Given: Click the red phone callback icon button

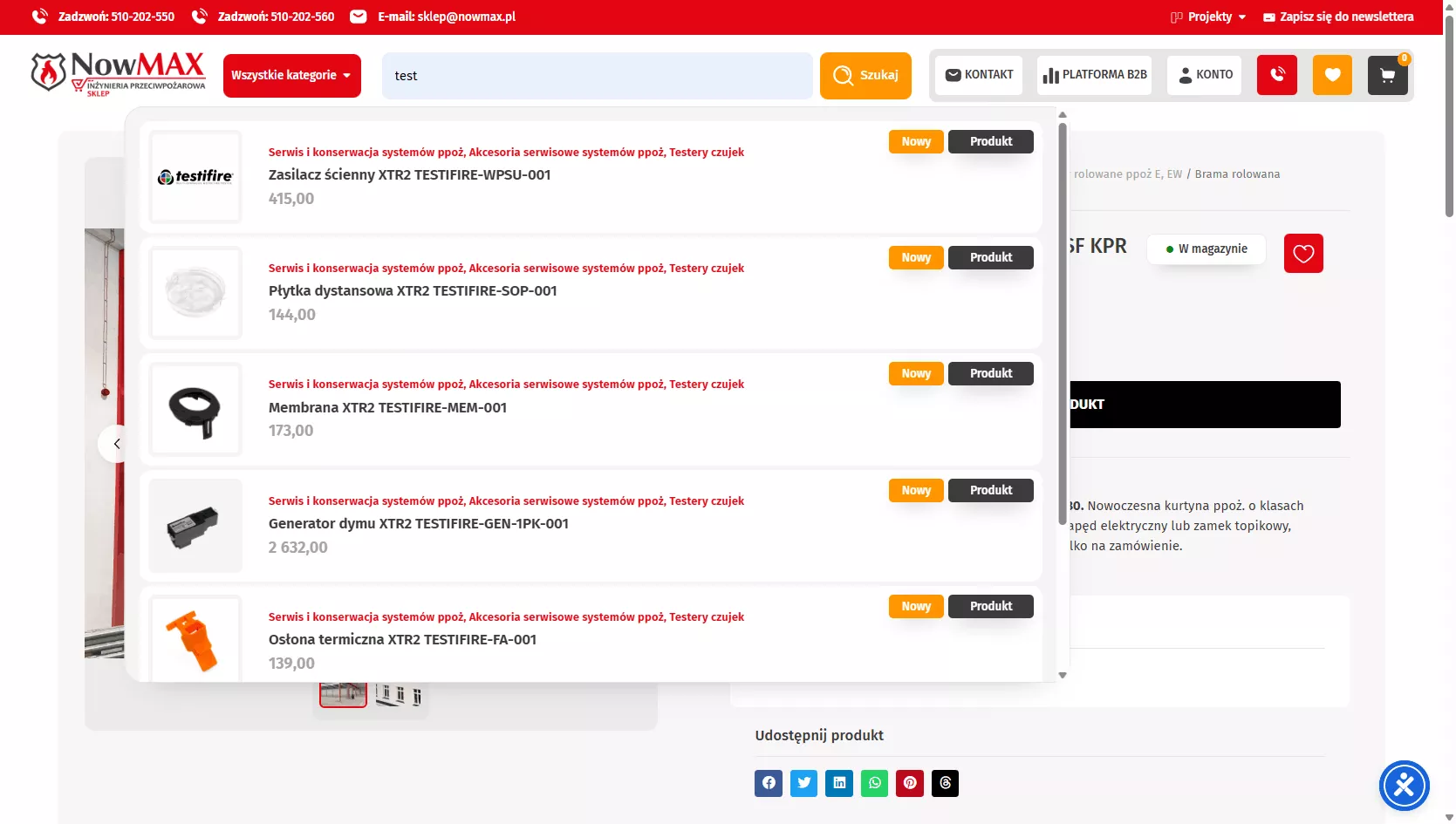Looking at the screenshot, I should tap(1276, 75).
